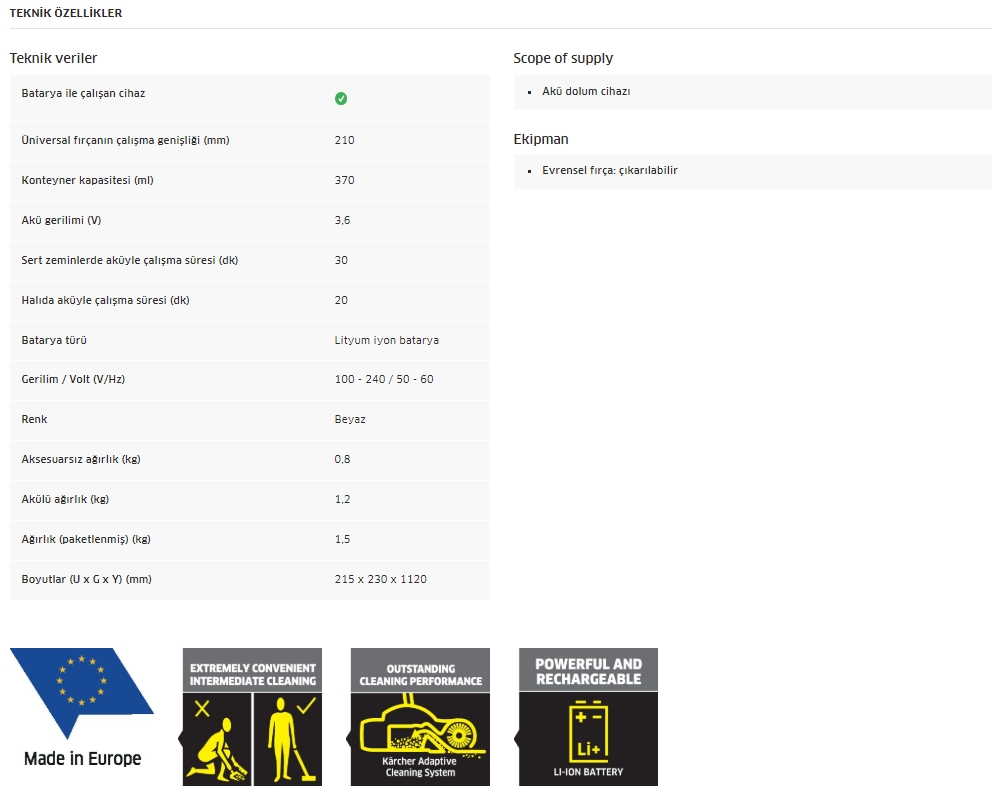Click the Aksesuarsız ağırlık (kg) label
Viewport: 992px width, 792px height.
click(x=81, y=459)
